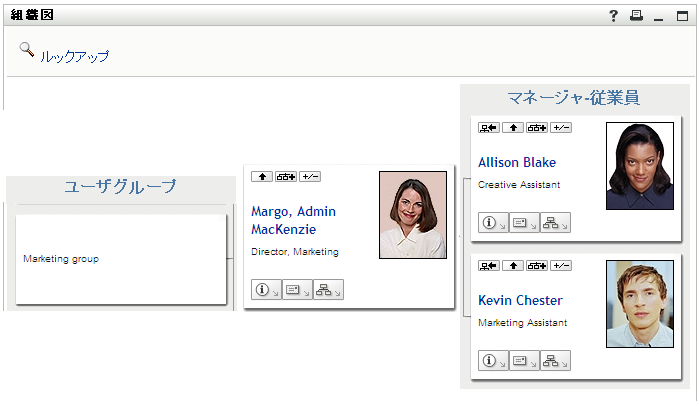This screenshot has height=406, width=699.
Task: Click the Director, Marketing title text
Action: (x=295, y=252)
